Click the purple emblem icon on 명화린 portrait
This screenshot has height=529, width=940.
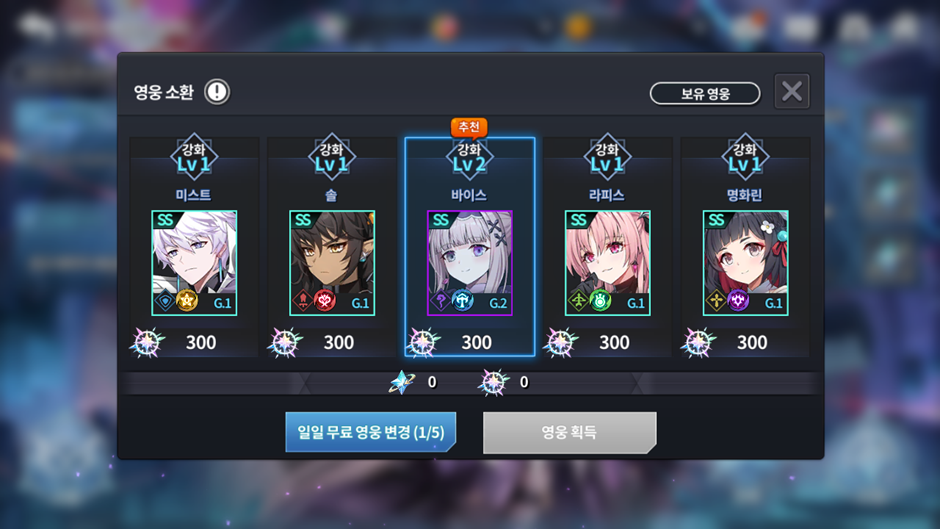738,300
